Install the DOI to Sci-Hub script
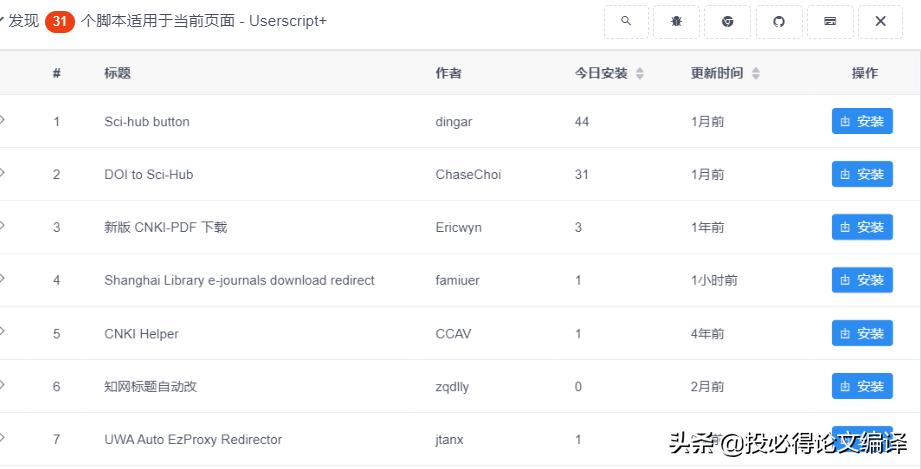The width and height of the screenshot is (921, 469). (862, 174)
